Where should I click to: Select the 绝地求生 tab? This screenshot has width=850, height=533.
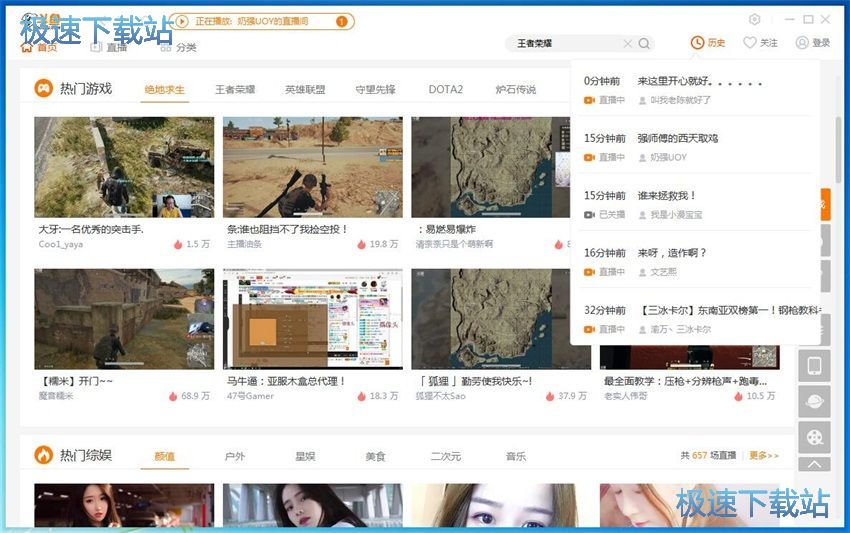(164, 89)
